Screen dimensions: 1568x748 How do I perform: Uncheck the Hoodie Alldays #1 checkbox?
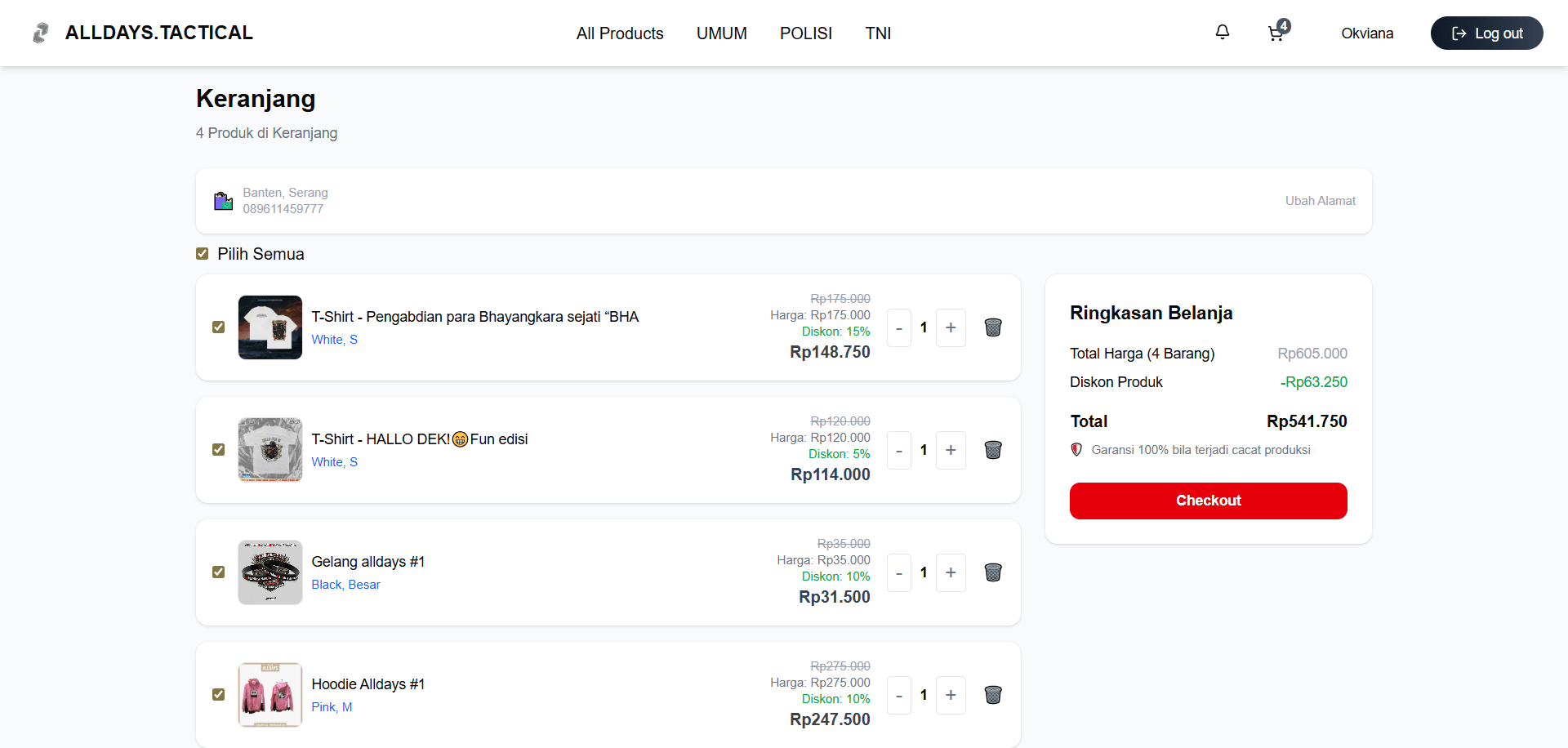219,695
